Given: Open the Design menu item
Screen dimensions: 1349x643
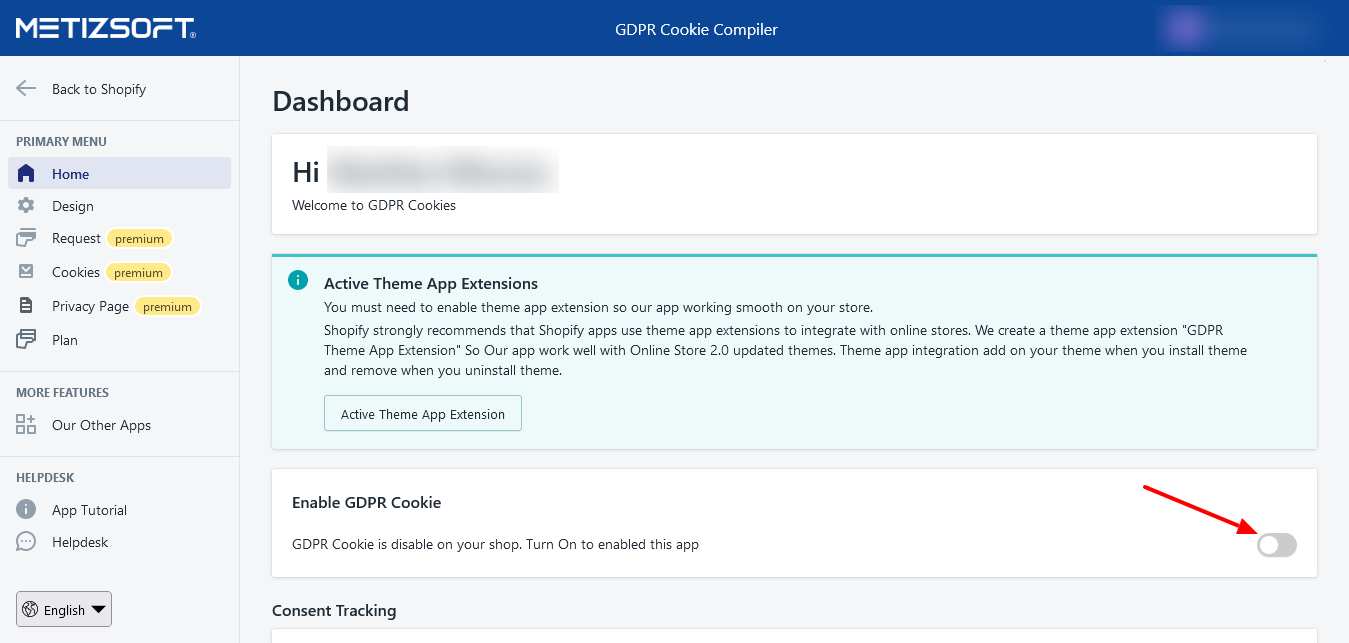Looking at the screenshot, I should point(73,206).
